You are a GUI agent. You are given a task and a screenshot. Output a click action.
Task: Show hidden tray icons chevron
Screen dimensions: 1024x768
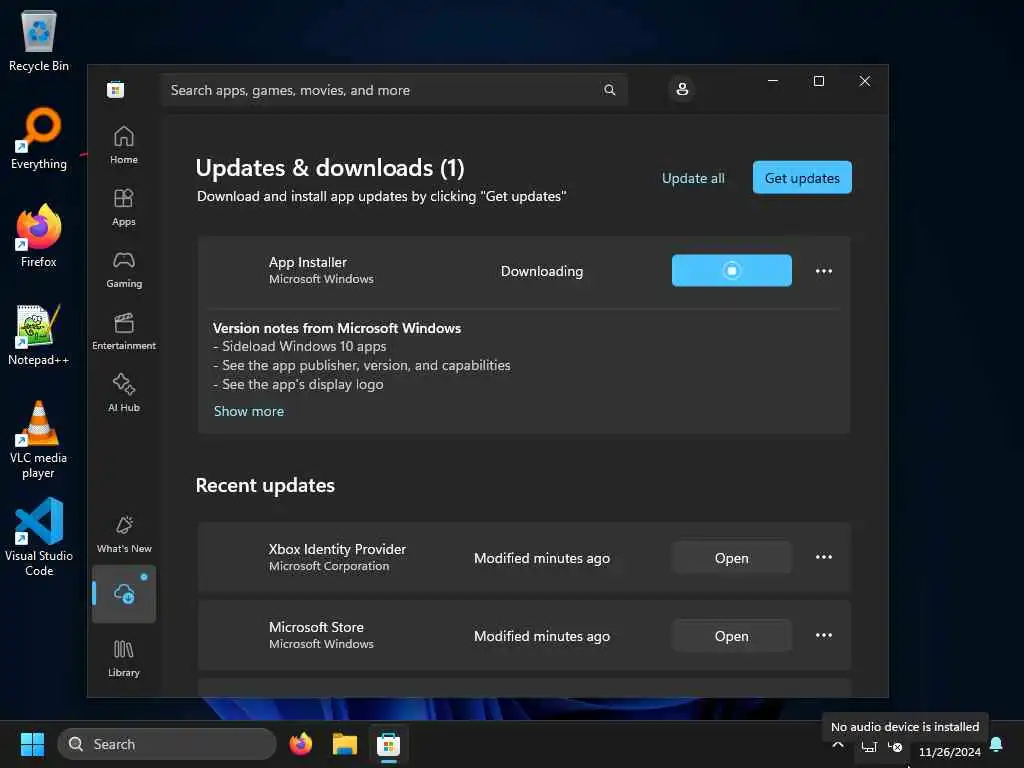coord(838,745)
